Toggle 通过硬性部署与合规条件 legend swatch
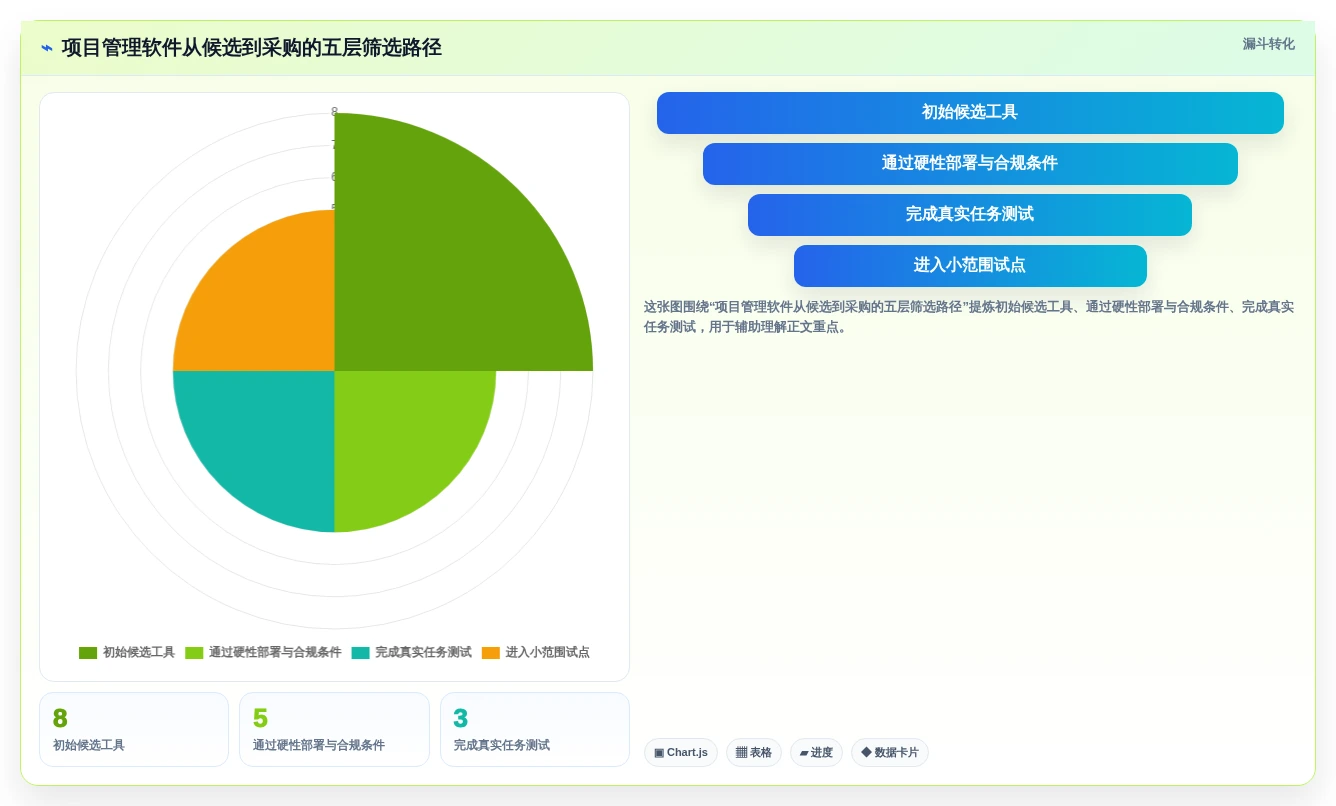 pyautogui.click(x=194, y=653)
